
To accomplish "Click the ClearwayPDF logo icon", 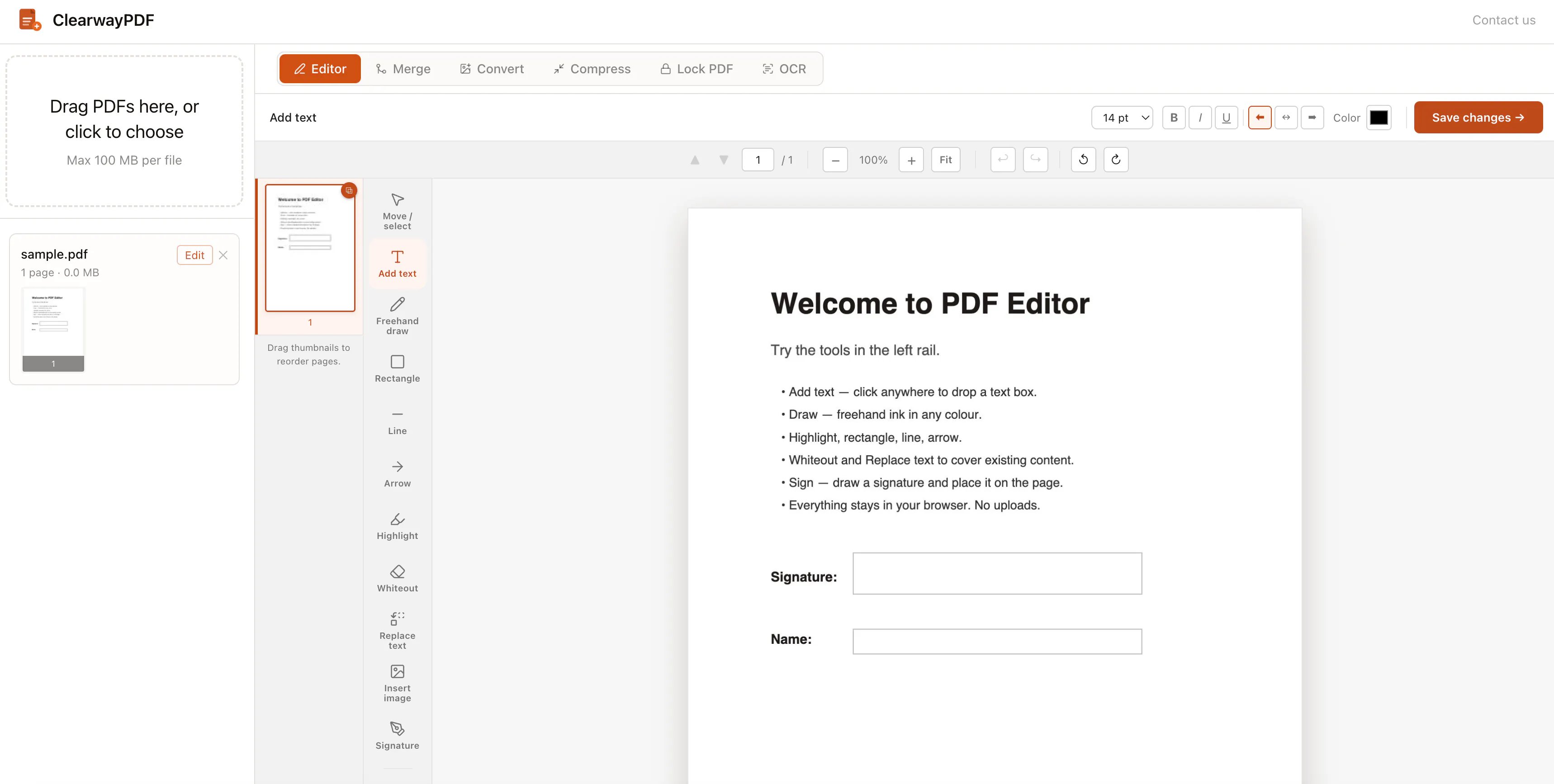I will (29, 20).
